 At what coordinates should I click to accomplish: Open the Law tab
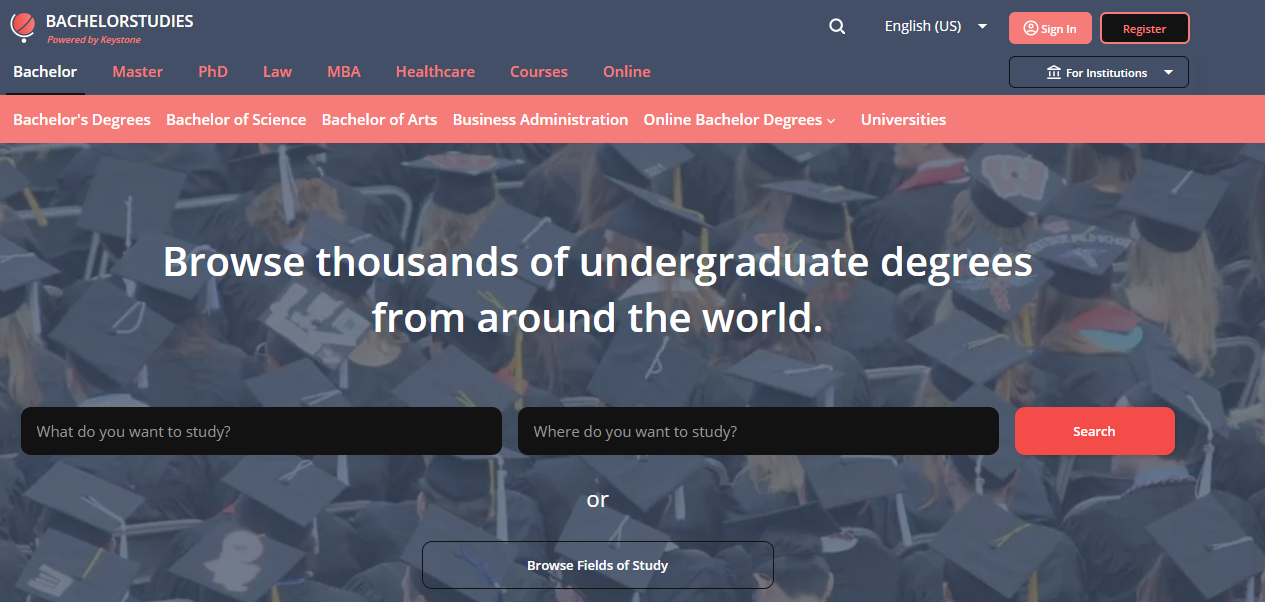tap(277, 72)
